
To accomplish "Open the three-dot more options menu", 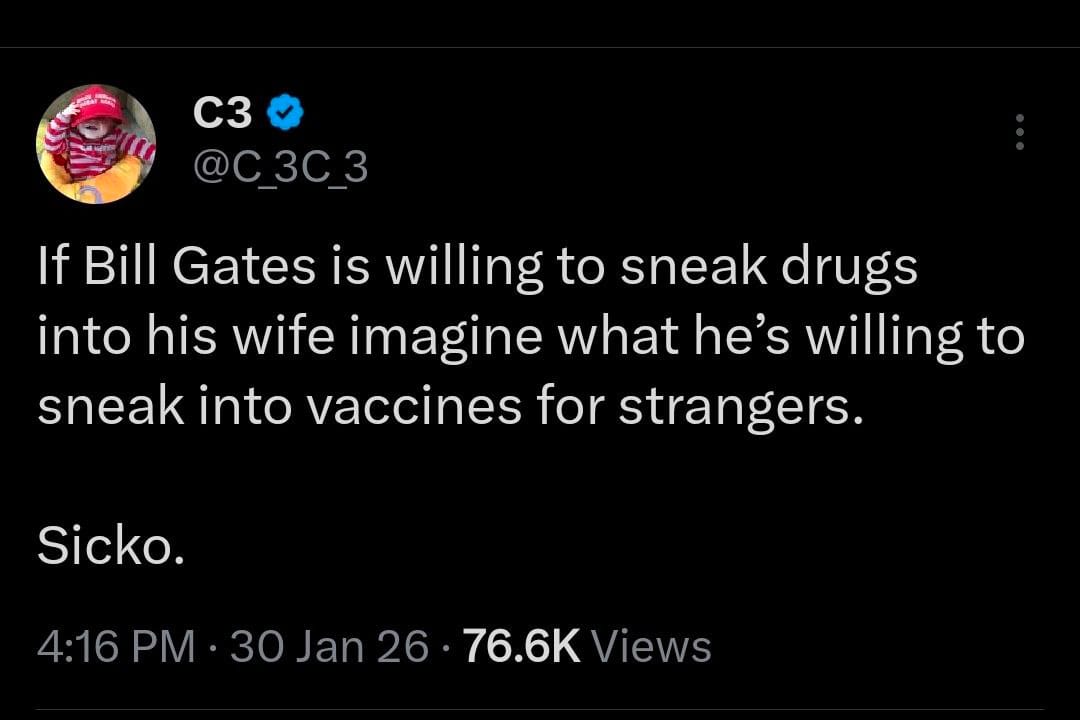I will pos(1019,132).
